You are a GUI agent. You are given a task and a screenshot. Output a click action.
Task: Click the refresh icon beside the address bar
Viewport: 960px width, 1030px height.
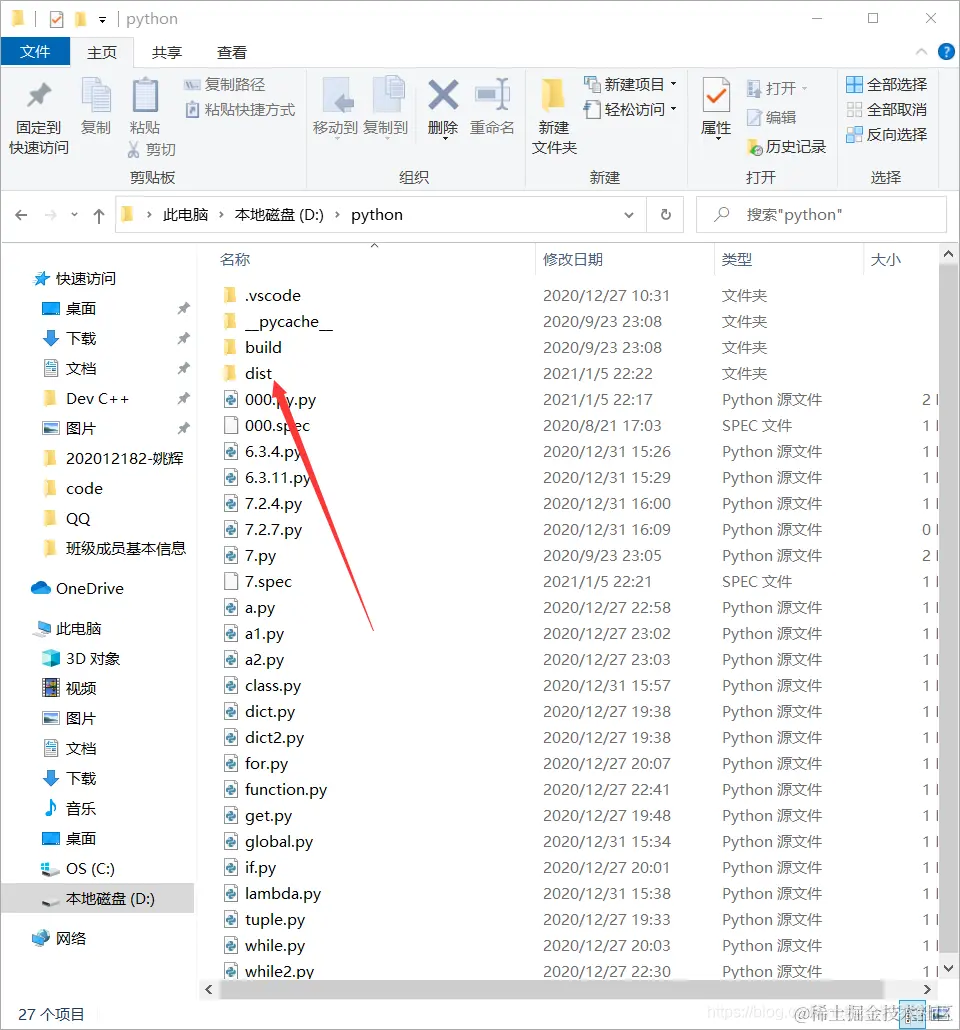[665, 214]
